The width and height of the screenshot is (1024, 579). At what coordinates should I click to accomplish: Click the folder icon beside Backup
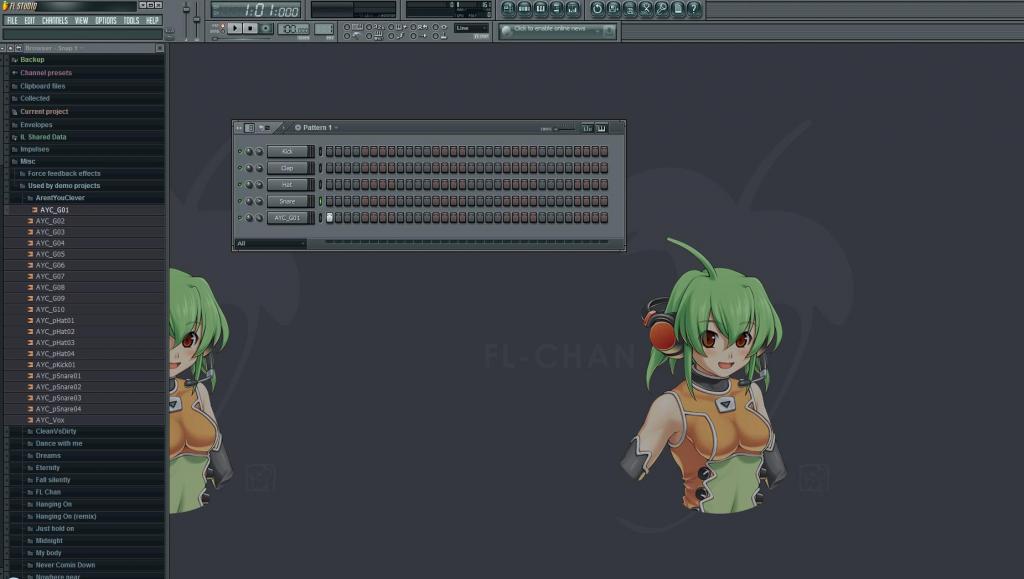coord(14,60)
